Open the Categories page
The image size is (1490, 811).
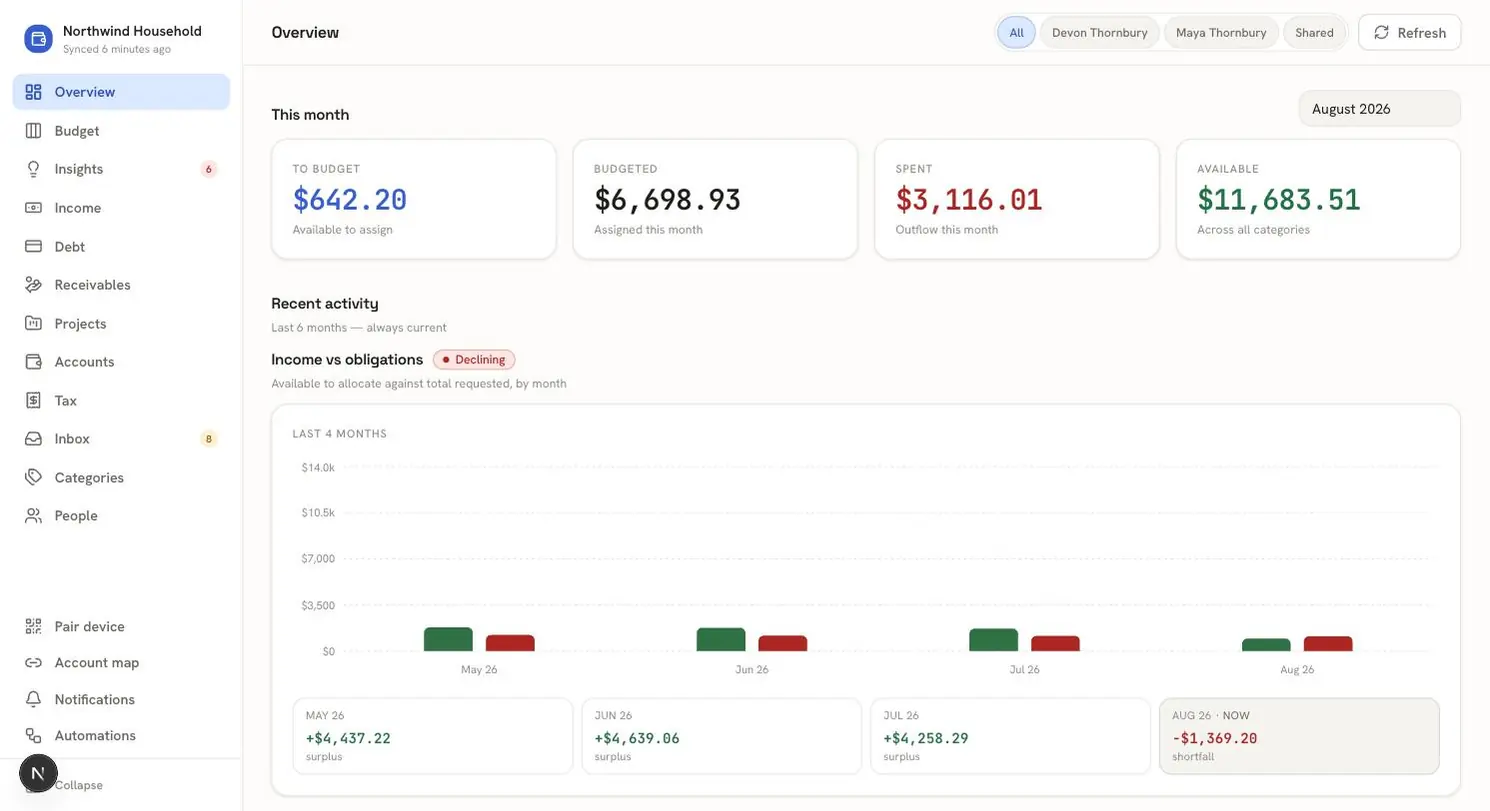[x=121, y=478]
